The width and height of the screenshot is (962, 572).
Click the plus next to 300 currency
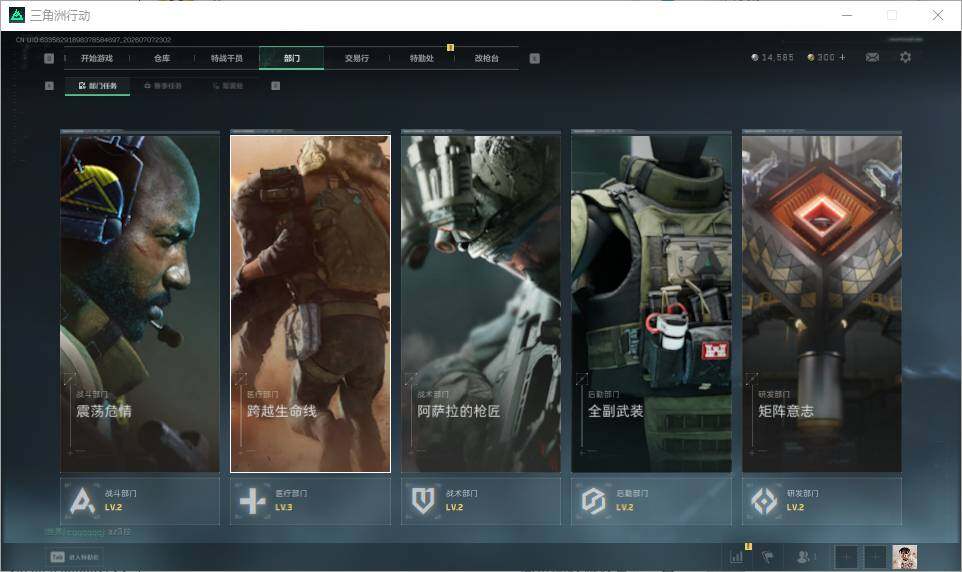[x=842, y=57]
